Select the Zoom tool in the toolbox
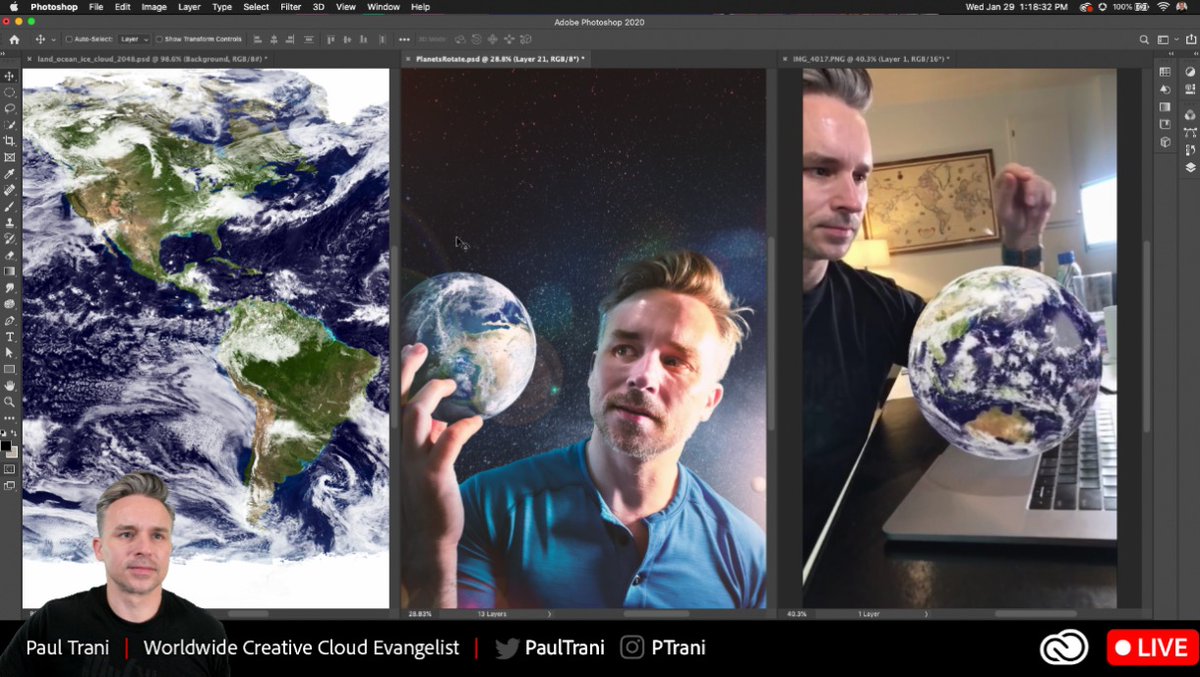 pyautogui.click(x=10, y=402)
